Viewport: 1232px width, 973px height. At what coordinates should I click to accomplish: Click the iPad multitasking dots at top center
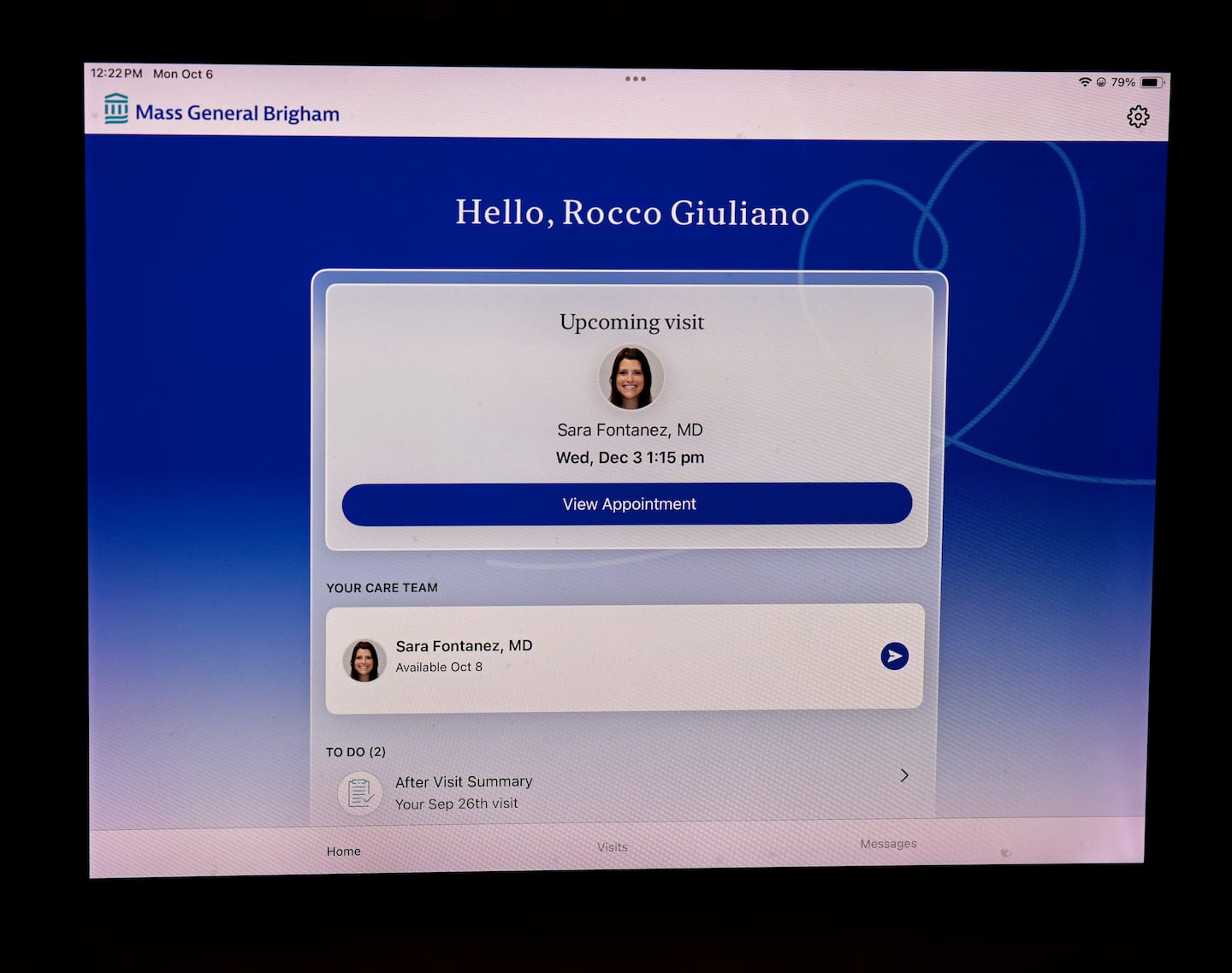pos(636,78)
